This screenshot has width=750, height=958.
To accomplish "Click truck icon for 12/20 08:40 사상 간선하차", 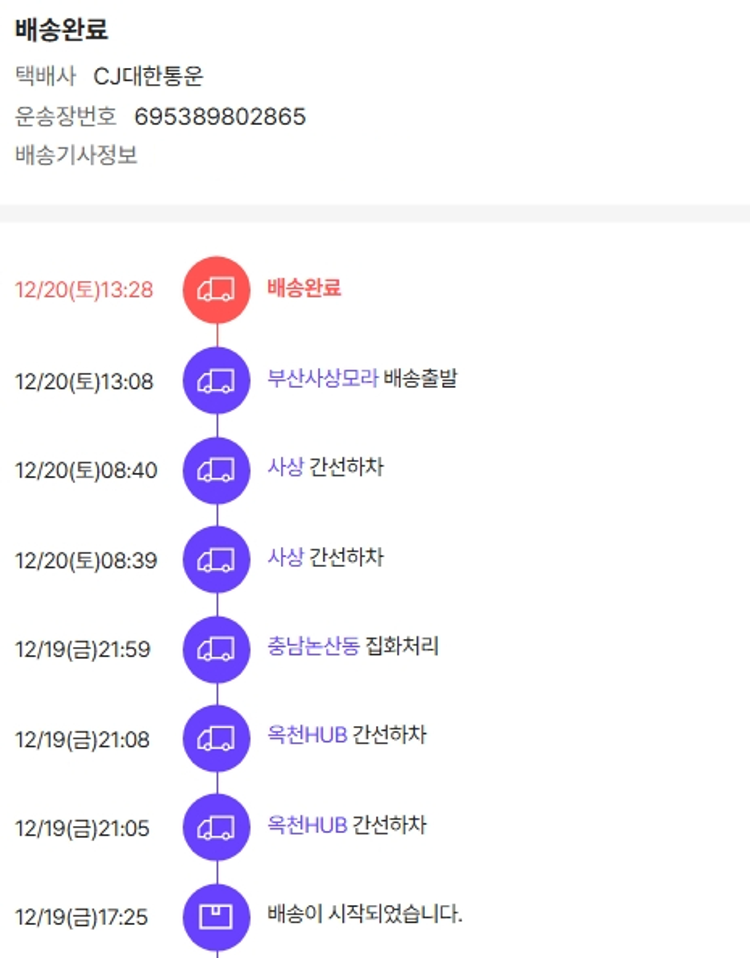I will 216,470.
